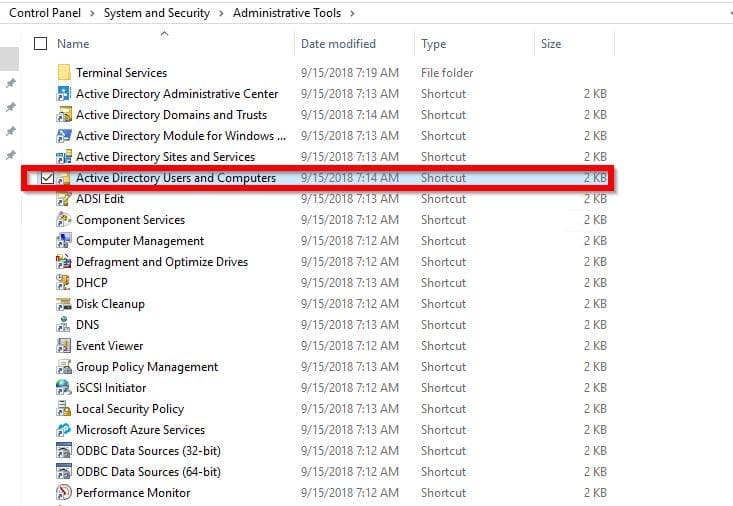Screen dimensions: 733x506
Task: Sort by the Date modified column header
Action: 338,44
